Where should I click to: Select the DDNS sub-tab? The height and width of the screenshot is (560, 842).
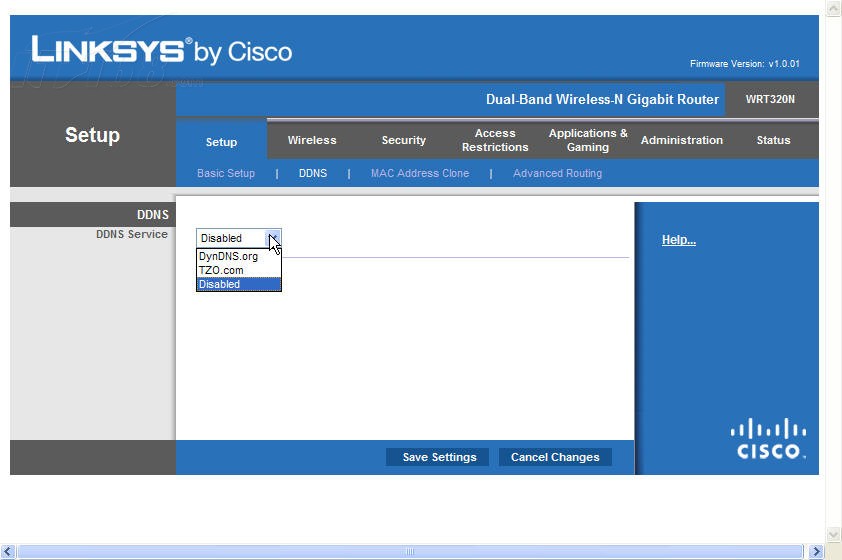pos(313,173)
